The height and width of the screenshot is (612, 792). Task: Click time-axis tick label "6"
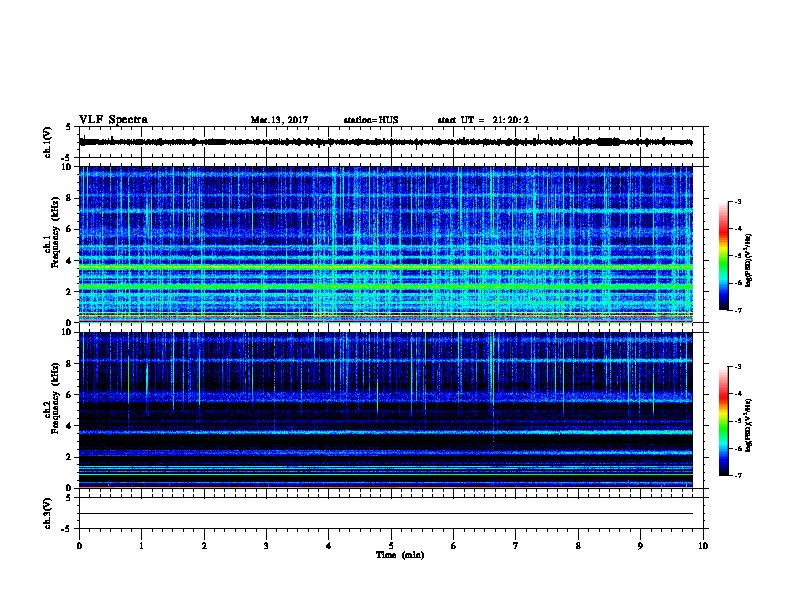pyautogui.click(x=454, y=545)
